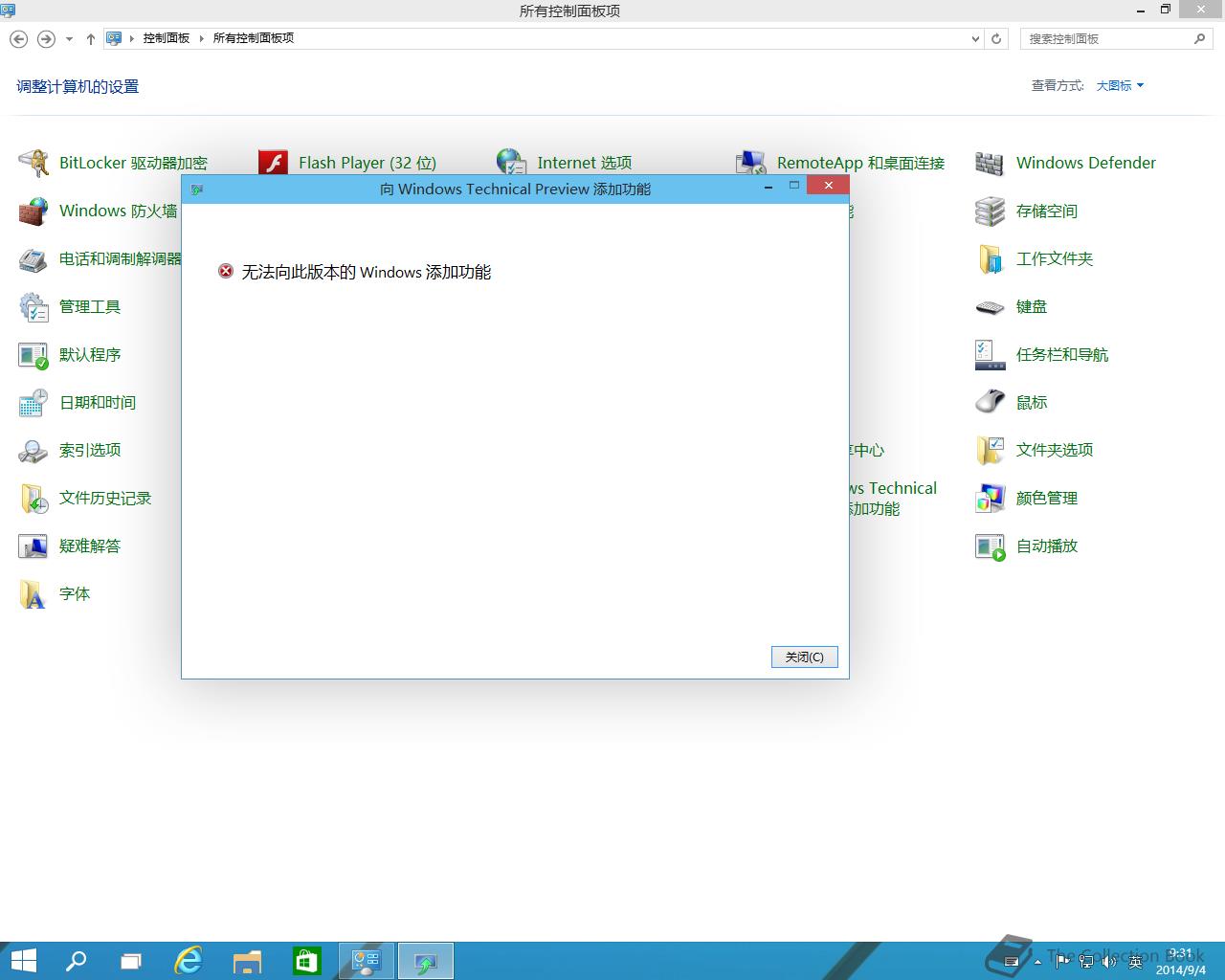The width and height of the screenshot is (1225, 980).
Task: Expand the address bar history dropdown
Action: point(975,39)
